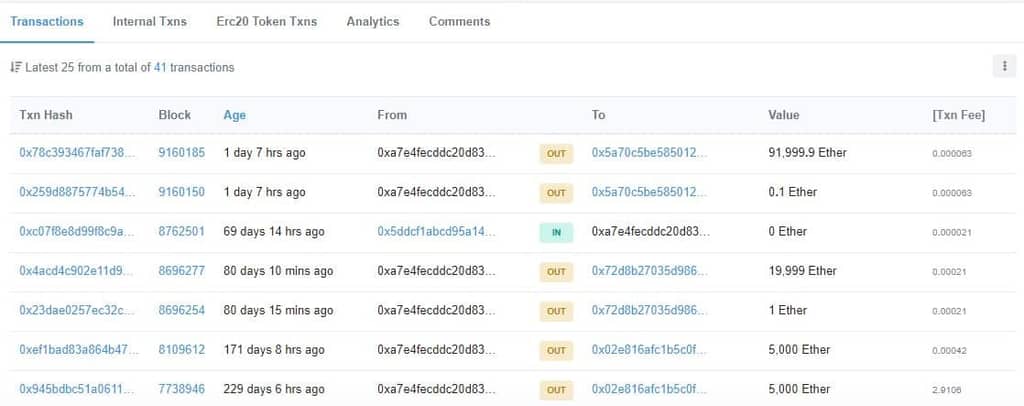
Task: Click the 80 days 10 mins ago age
Action: pyautogui.click(x=278, y=271)
